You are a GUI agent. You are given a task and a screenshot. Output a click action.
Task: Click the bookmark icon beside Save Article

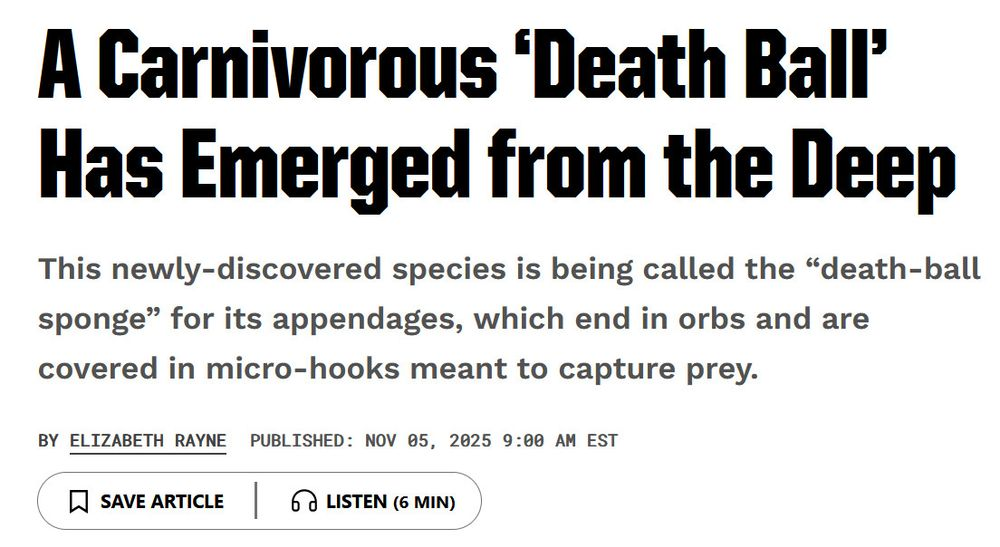point(79,501)
